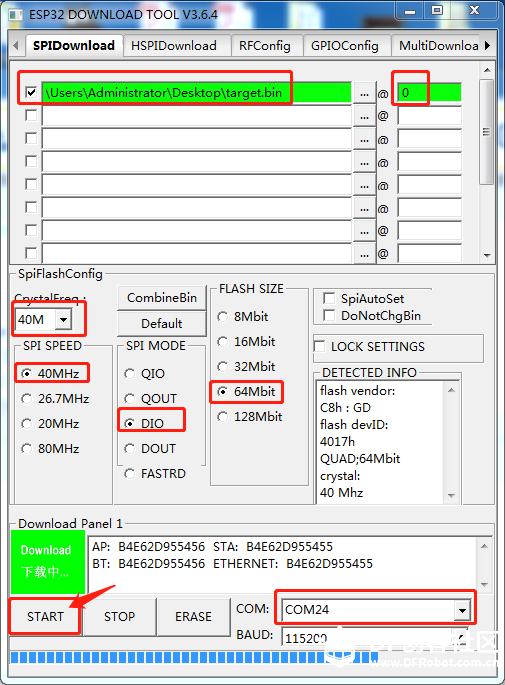Set flash size to 32Mbit
The height and width of the screenshot is (685, 505).
(x=246, y=366)
